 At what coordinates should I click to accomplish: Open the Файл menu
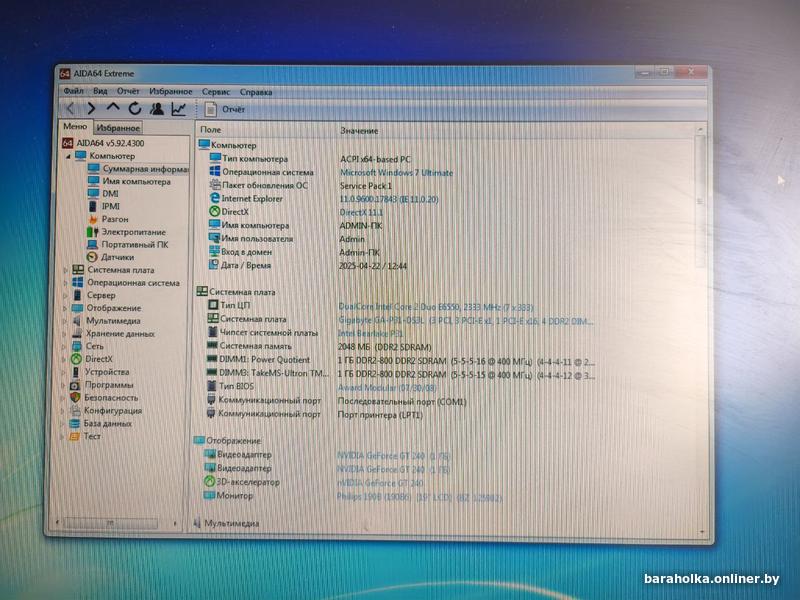click(73, 91)
